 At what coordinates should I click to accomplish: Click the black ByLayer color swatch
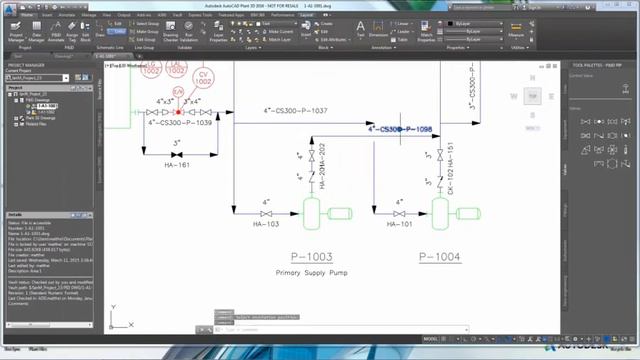pyautogui.click(x=450, y=24)
